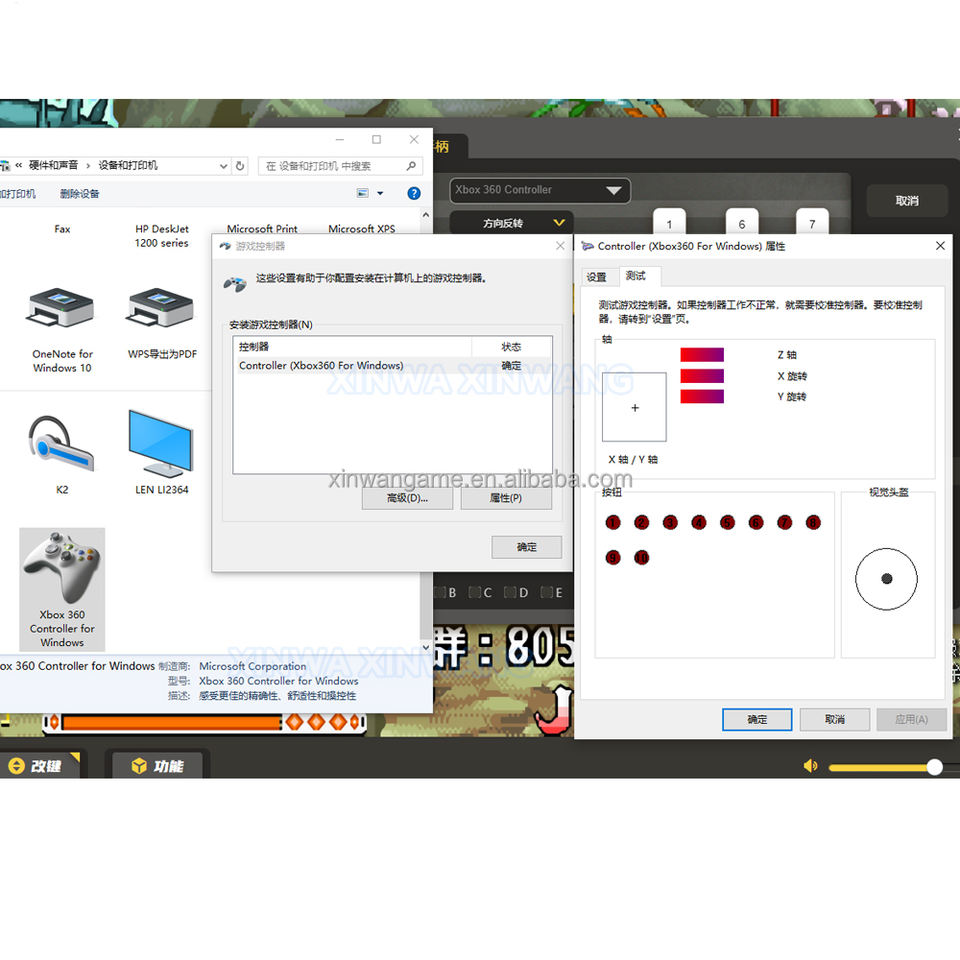
Task: Toggle the B checkbox in emulator panel
Action: coord(439,592)
